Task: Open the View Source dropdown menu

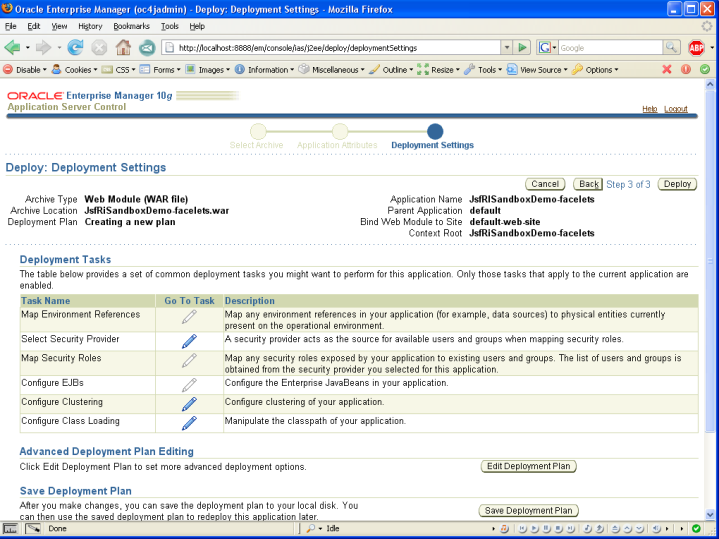Action: [x=537, y=69]
